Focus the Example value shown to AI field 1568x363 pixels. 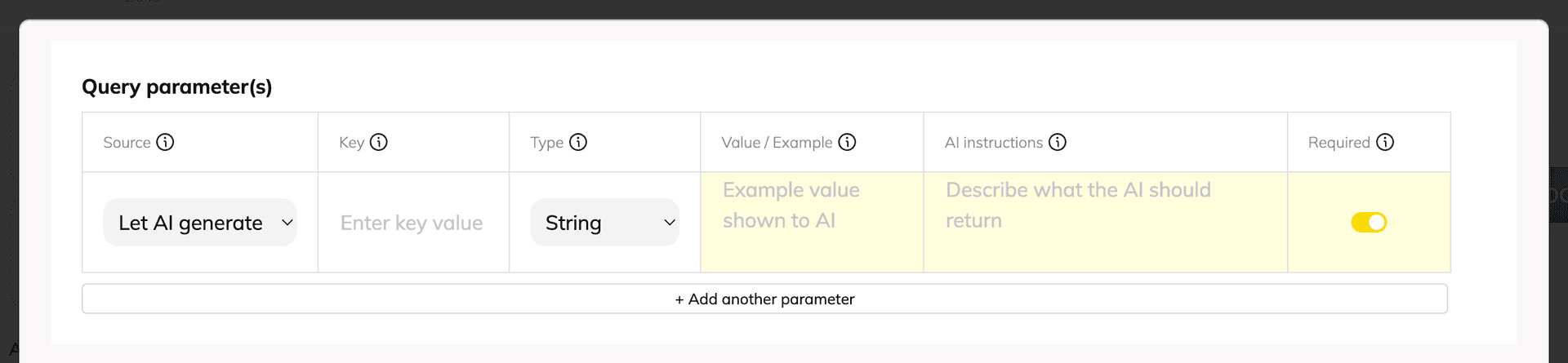pyautogui.click(x=810, y=206)
